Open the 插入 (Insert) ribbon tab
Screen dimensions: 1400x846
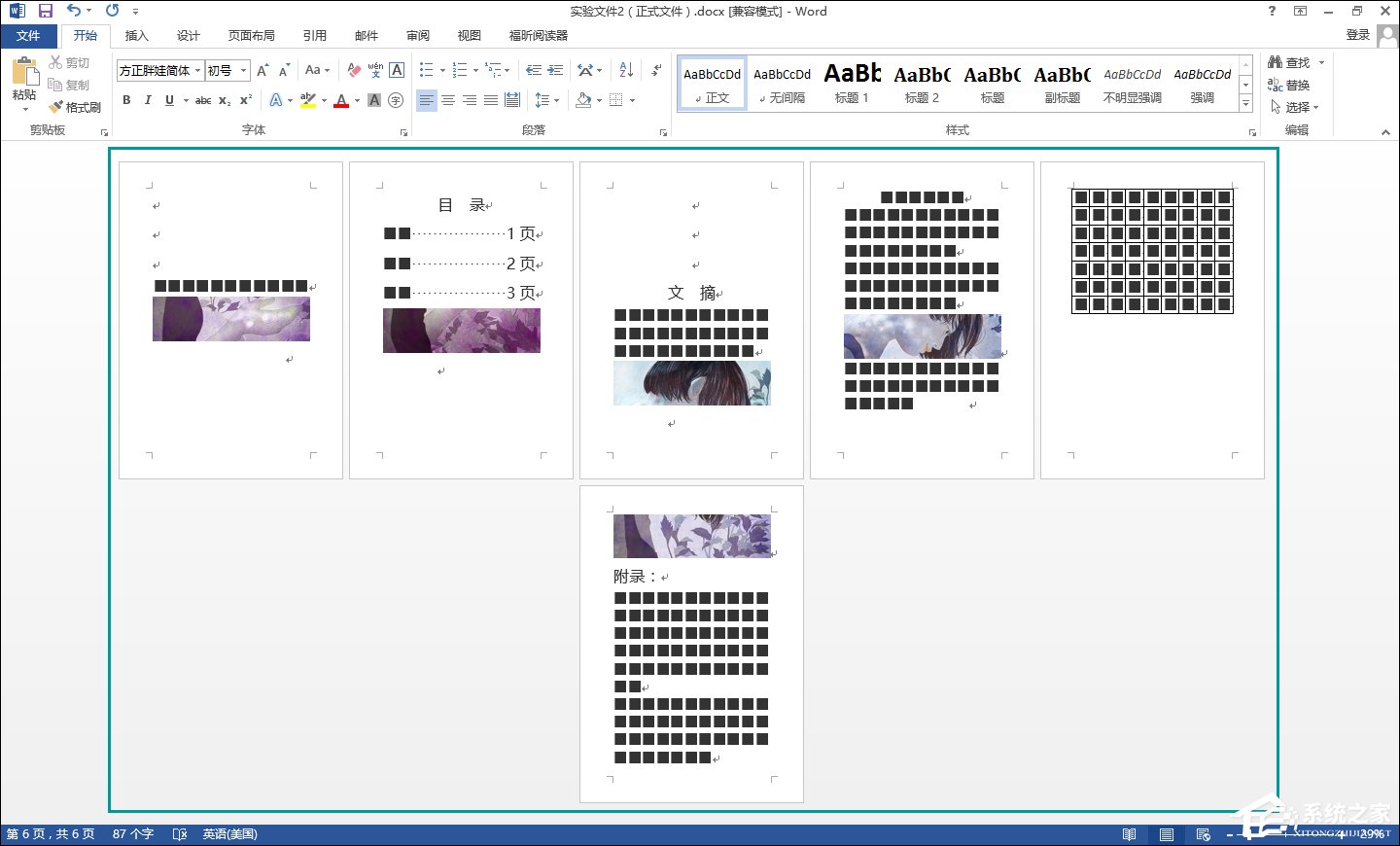point(137,36)
